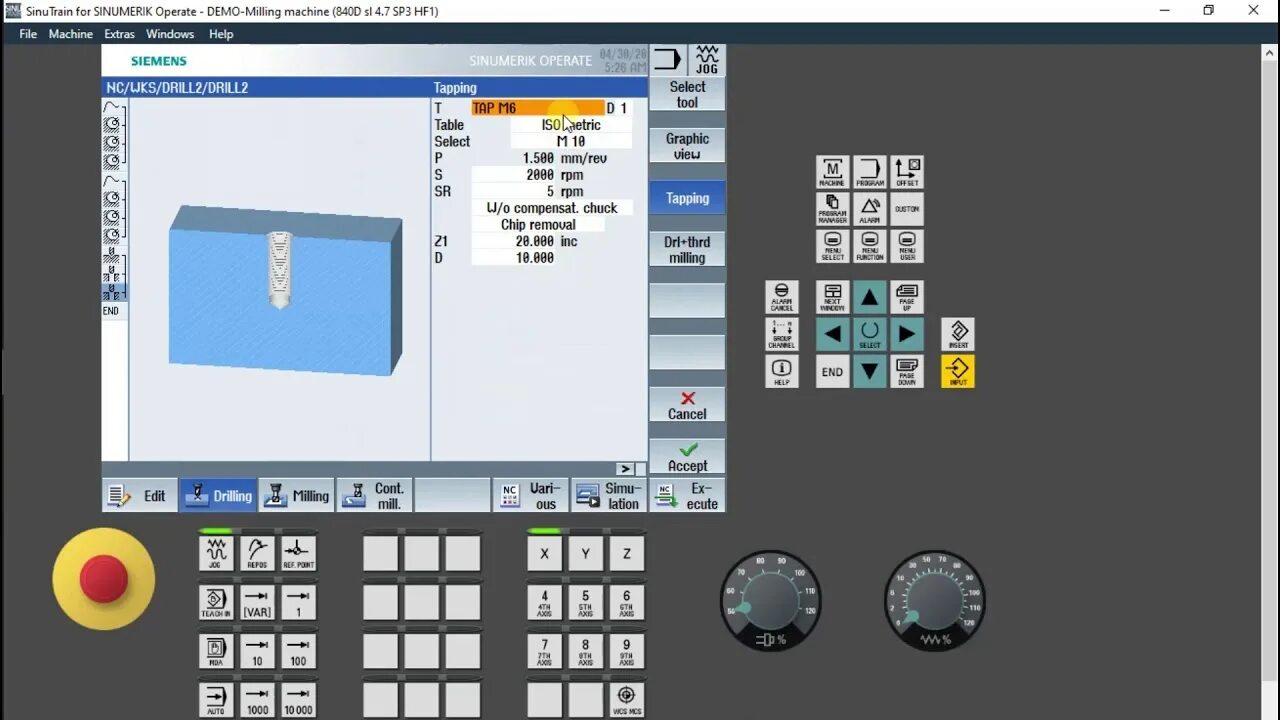Click the Z1 depth value field 20.000
Image resolution: width=1280 pixels, height=720 pixels.
pos(514,241)
